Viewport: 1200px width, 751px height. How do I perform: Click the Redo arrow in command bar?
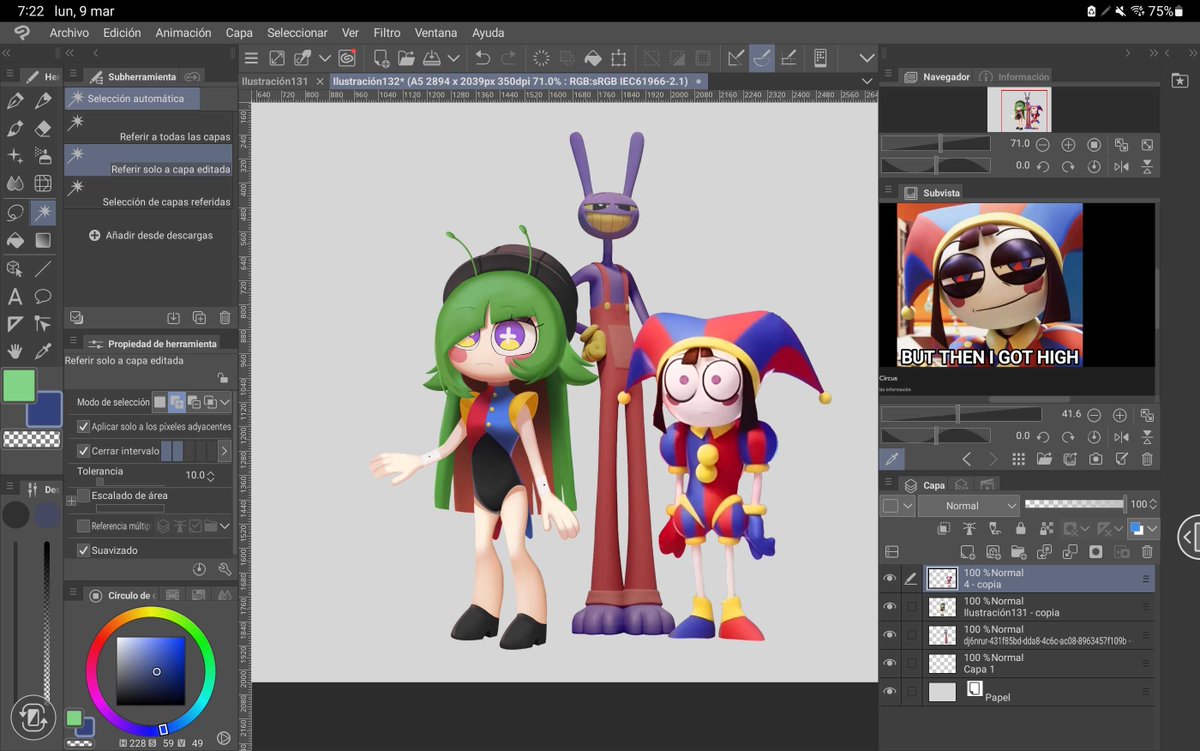click(509, 58)
